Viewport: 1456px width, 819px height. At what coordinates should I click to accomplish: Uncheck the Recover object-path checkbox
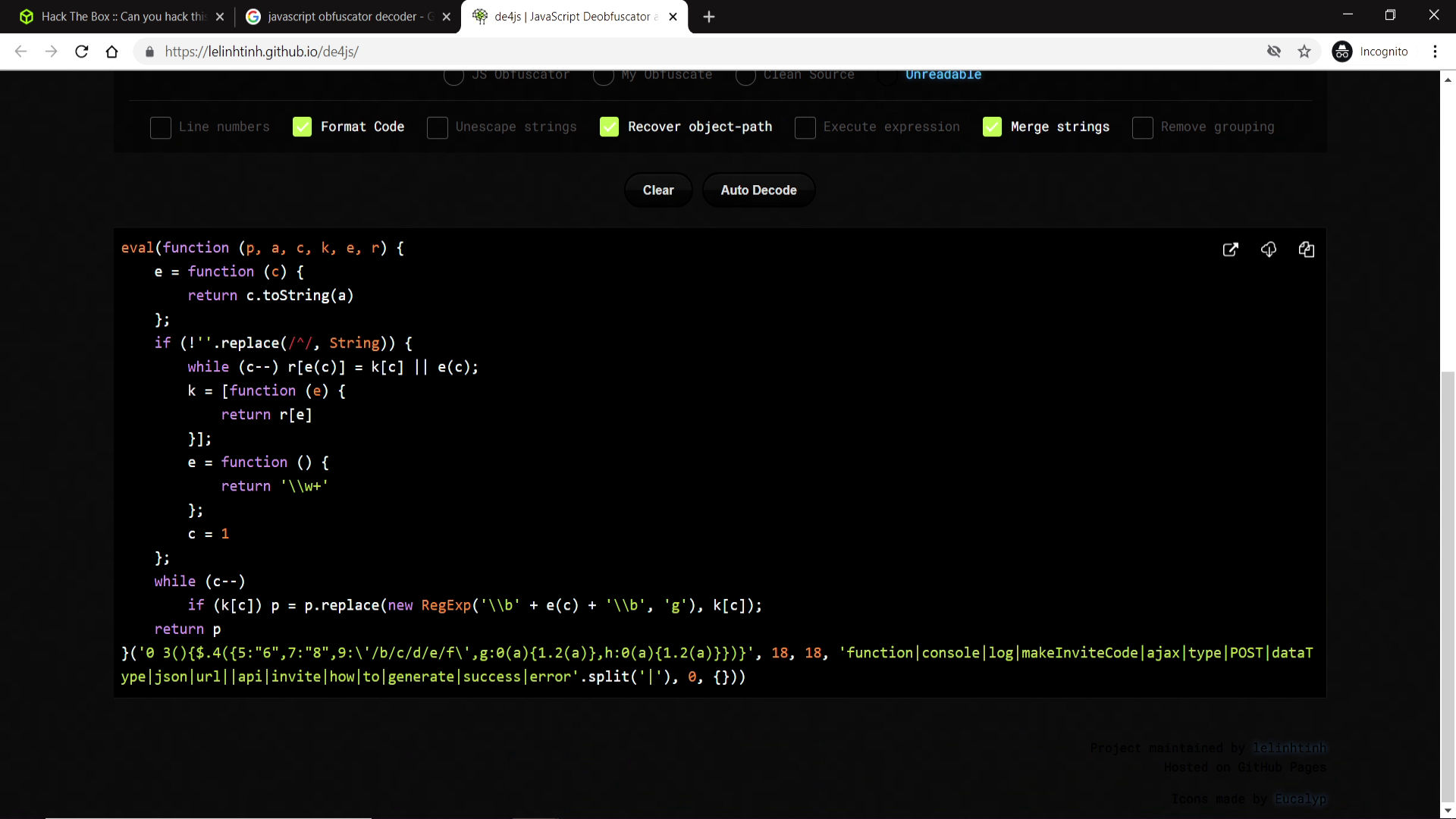[x=609, y=127]
